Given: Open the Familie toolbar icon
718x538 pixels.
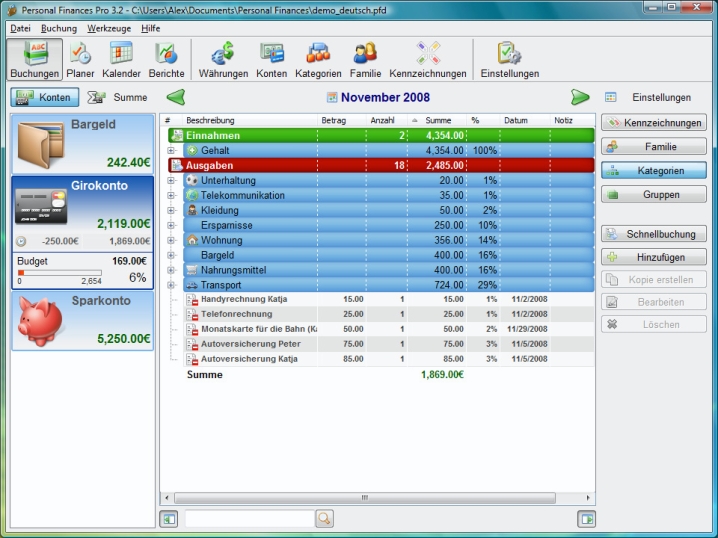Looking at the screenshot, I should 365,60.
